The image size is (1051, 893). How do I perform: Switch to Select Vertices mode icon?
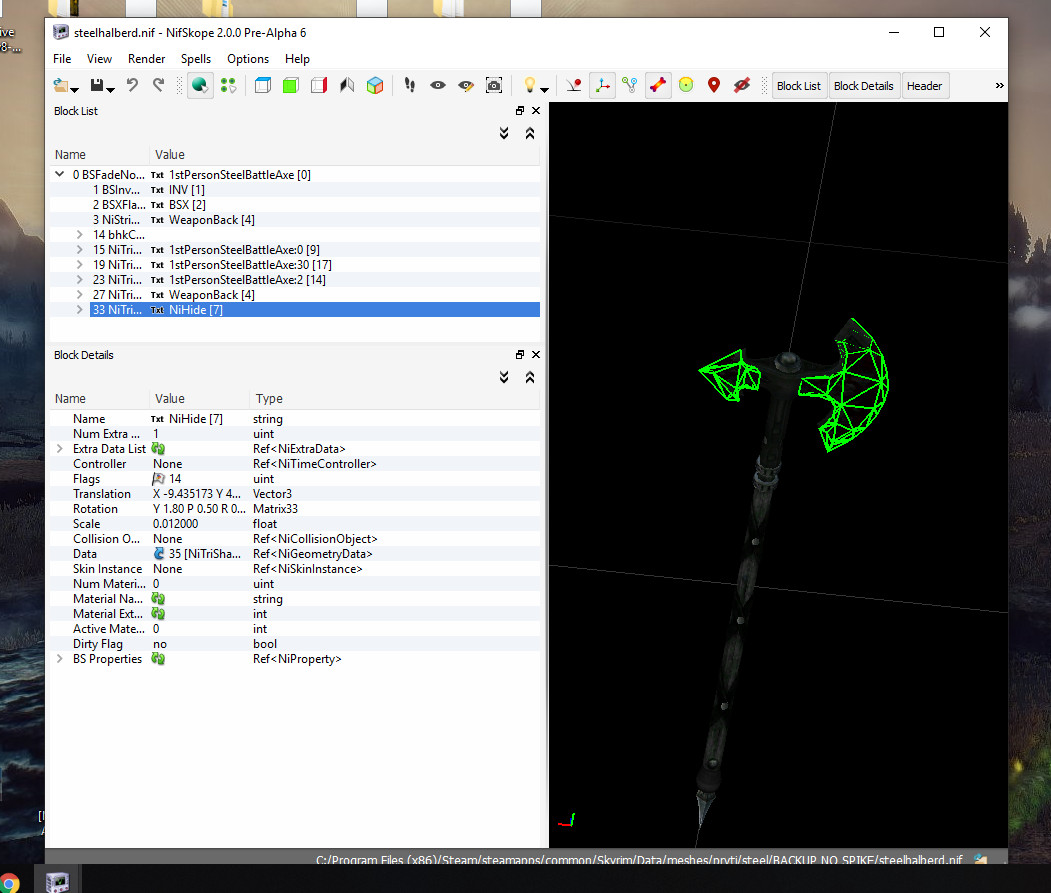tap(229, 85)
